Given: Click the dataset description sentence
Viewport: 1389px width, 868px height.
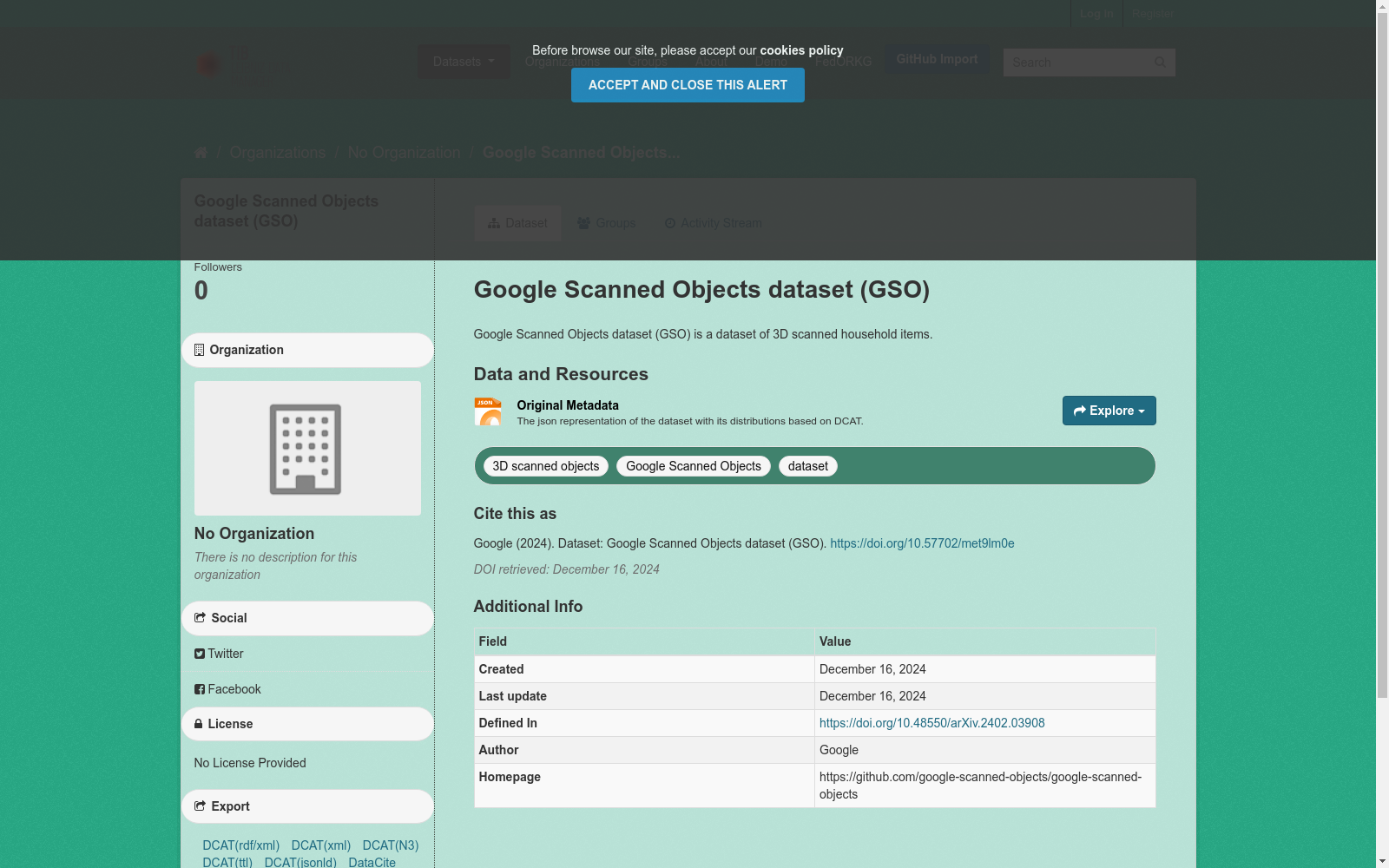Looking at the screenshot, I should (703, 334).
